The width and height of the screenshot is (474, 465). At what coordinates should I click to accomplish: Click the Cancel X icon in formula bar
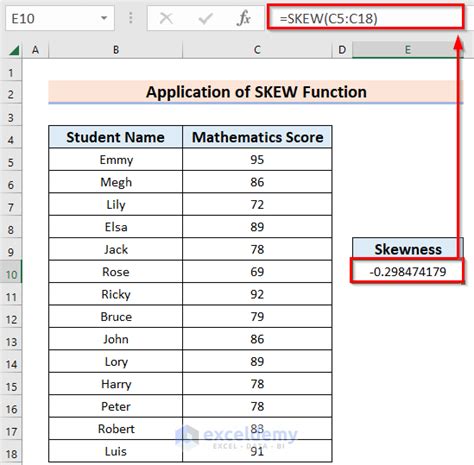[x=166, y=18]
